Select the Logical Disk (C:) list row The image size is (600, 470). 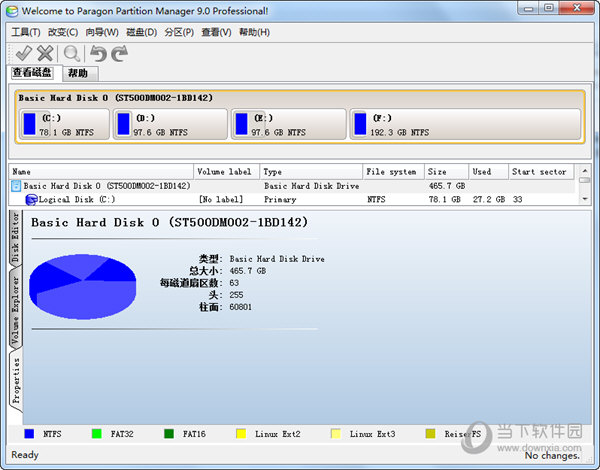click(292, 199)
